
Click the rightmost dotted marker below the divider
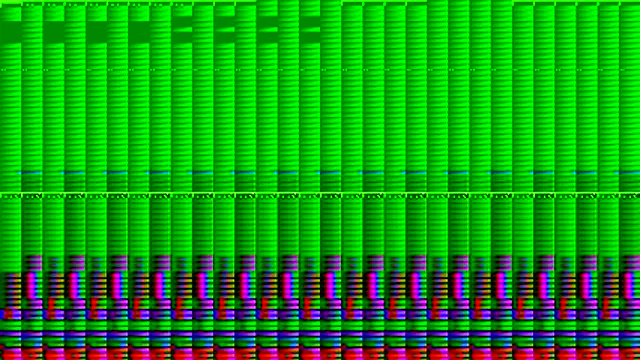tap(631, 196)
